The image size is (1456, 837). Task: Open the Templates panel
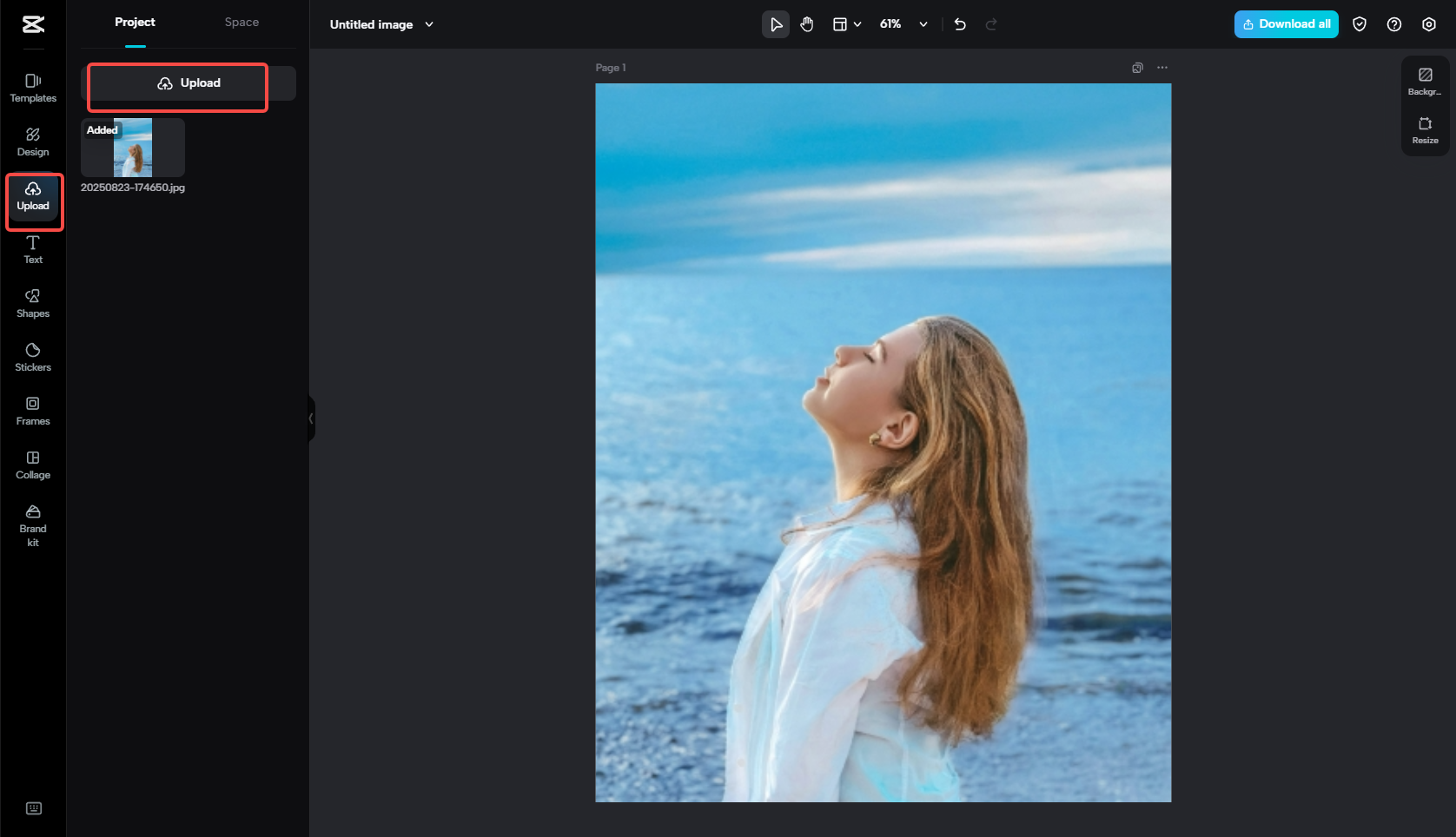(32, 88)
